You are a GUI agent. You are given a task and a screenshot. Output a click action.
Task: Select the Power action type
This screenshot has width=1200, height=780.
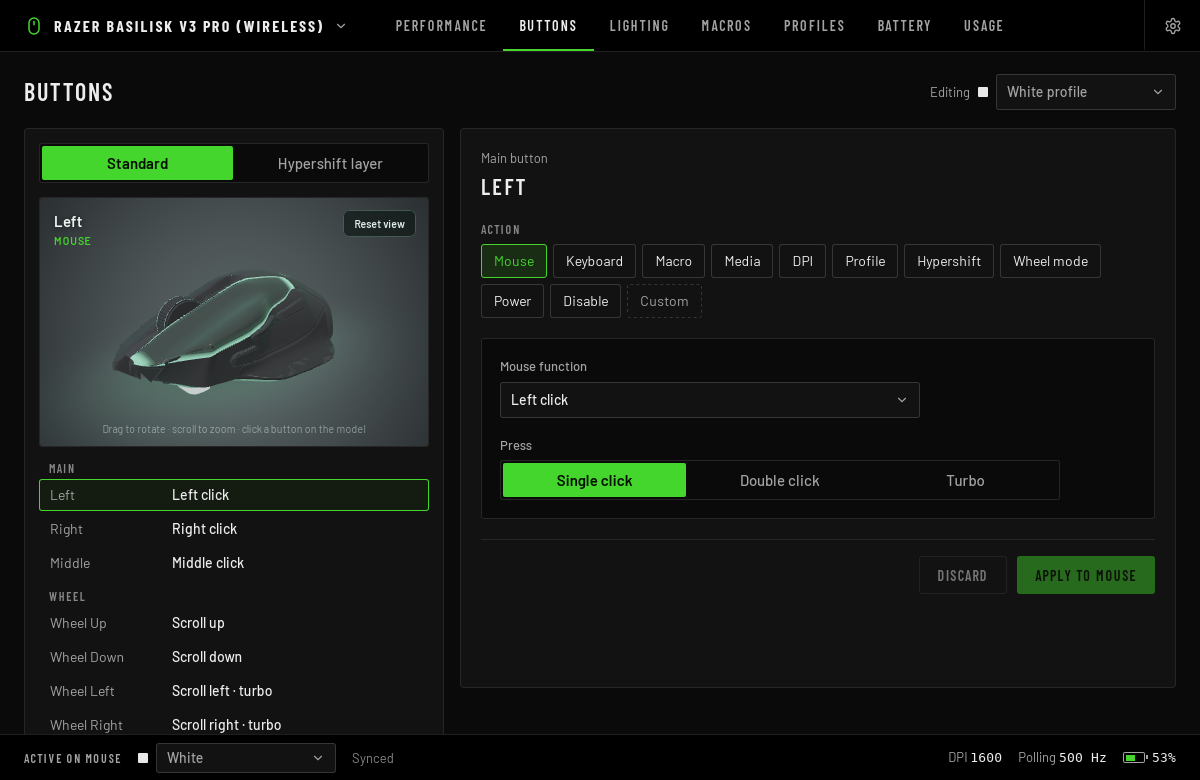(512, 301)
